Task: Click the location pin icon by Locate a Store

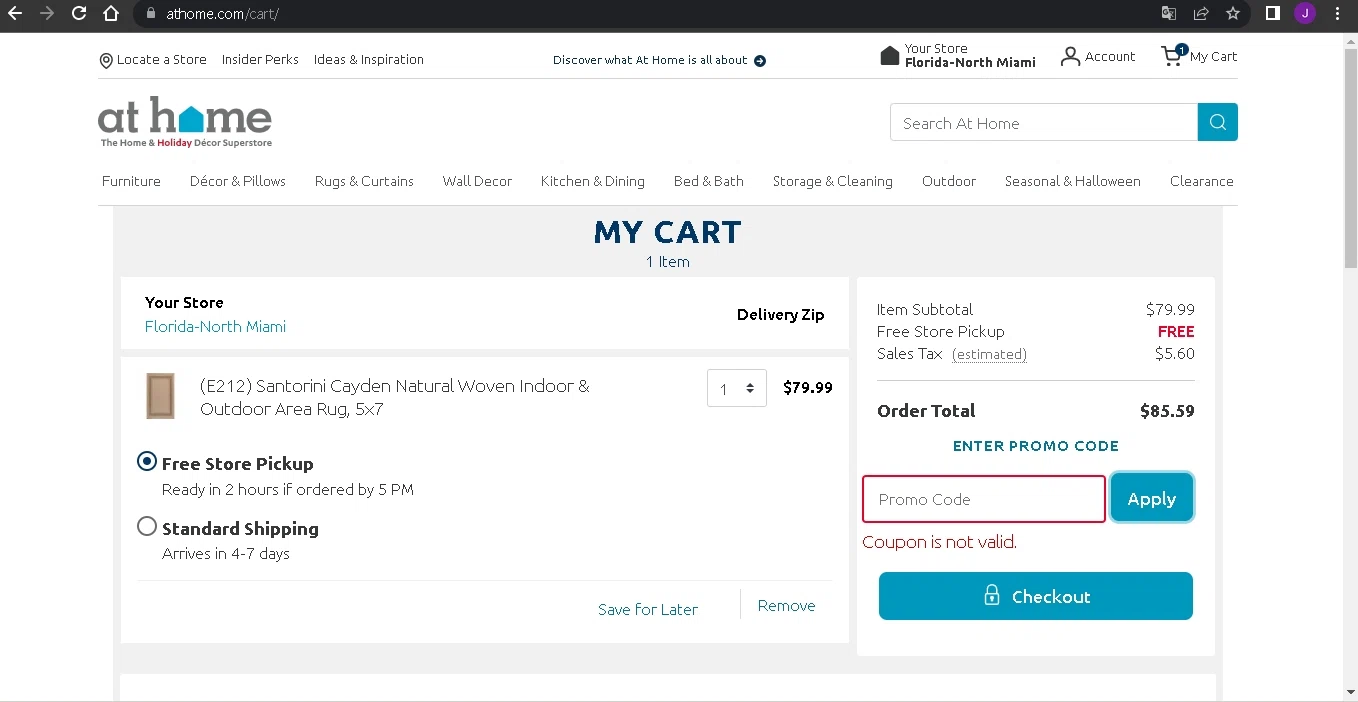Action: 106,60
